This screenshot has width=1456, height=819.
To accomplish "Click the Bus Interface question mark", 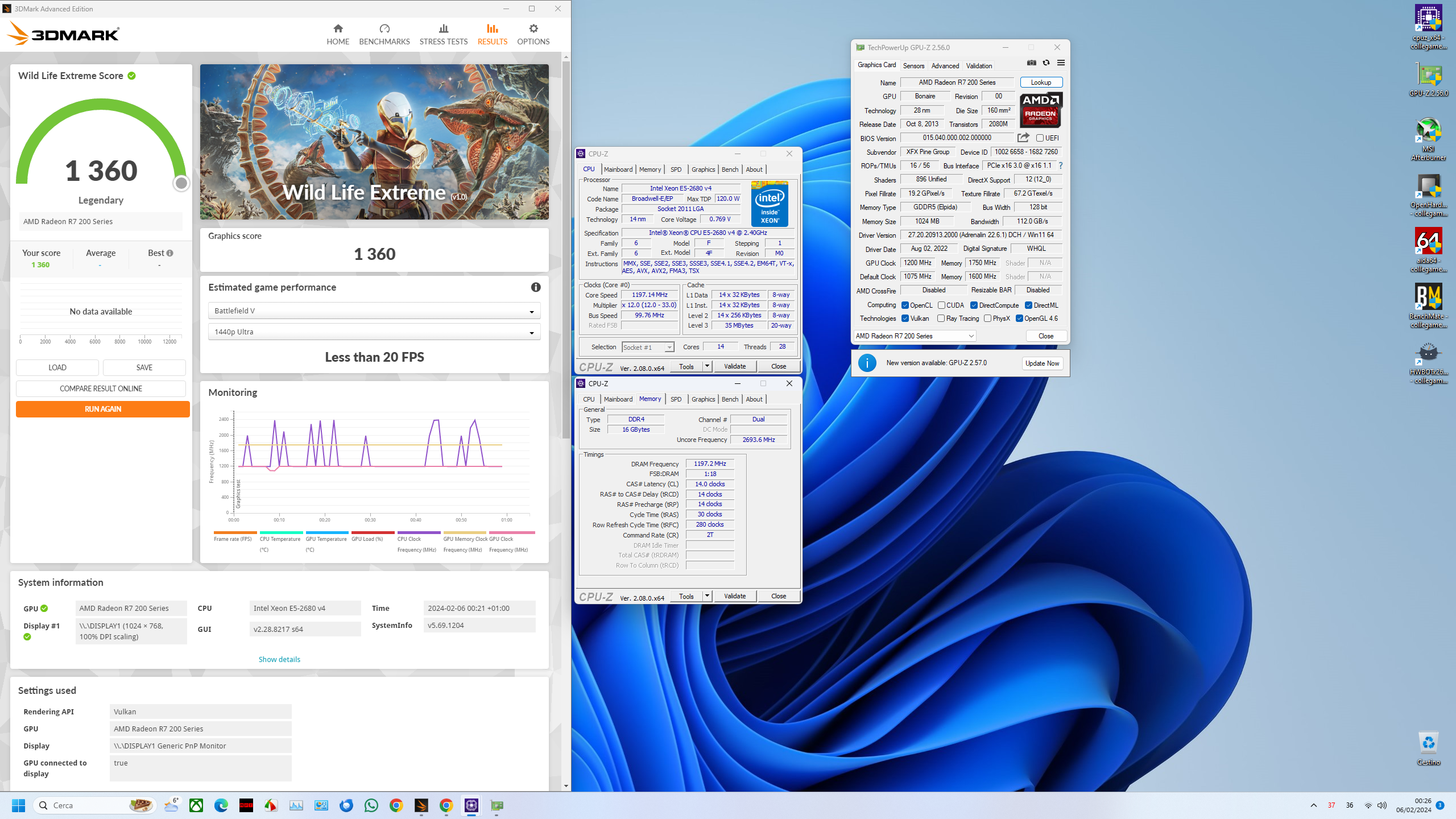I will pyautogui.click(x=1061, y=166).
